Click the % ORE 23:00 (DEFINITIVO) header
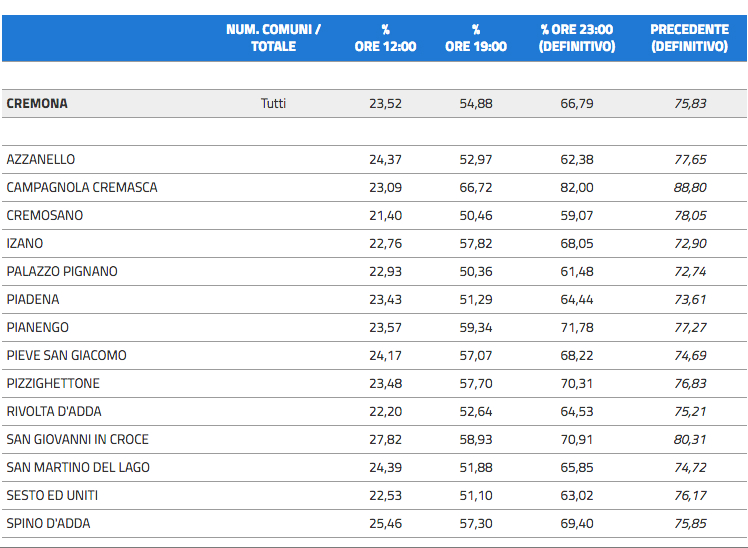The width and height of the screenshot is (748, 548). pyautogui.click(x=577, y=38)
